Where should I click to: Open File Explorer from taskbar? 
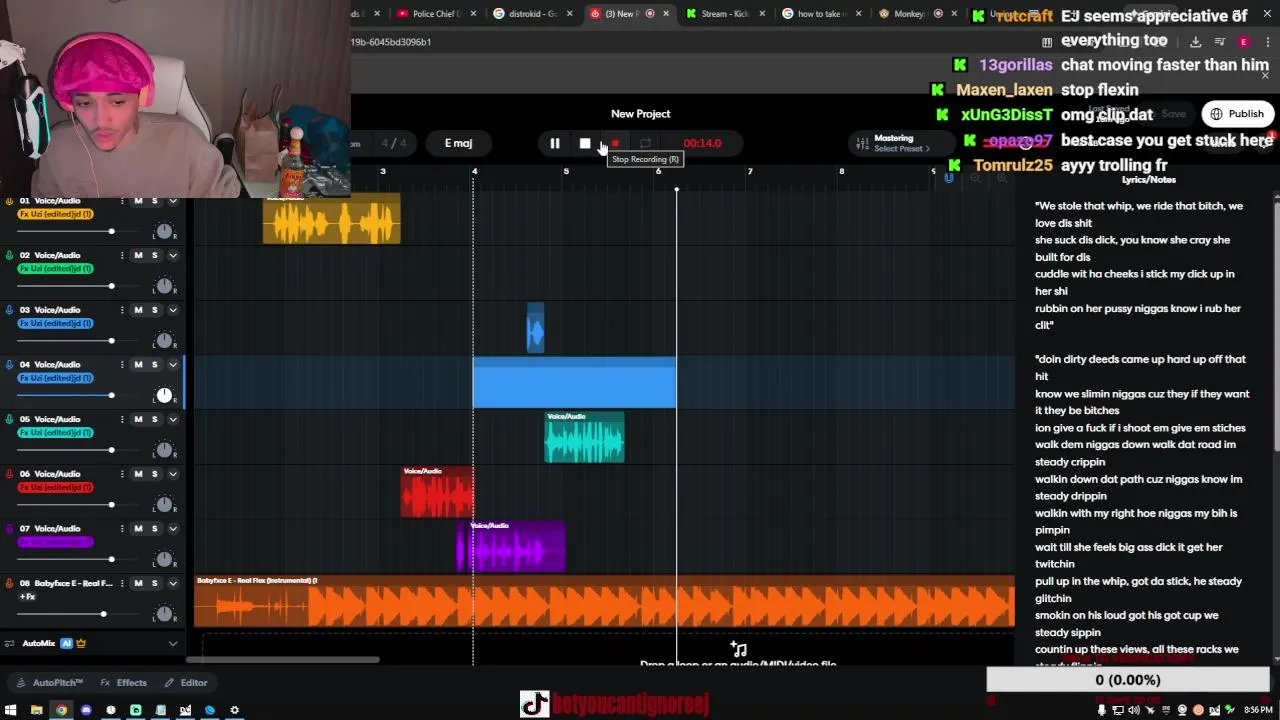37,710
